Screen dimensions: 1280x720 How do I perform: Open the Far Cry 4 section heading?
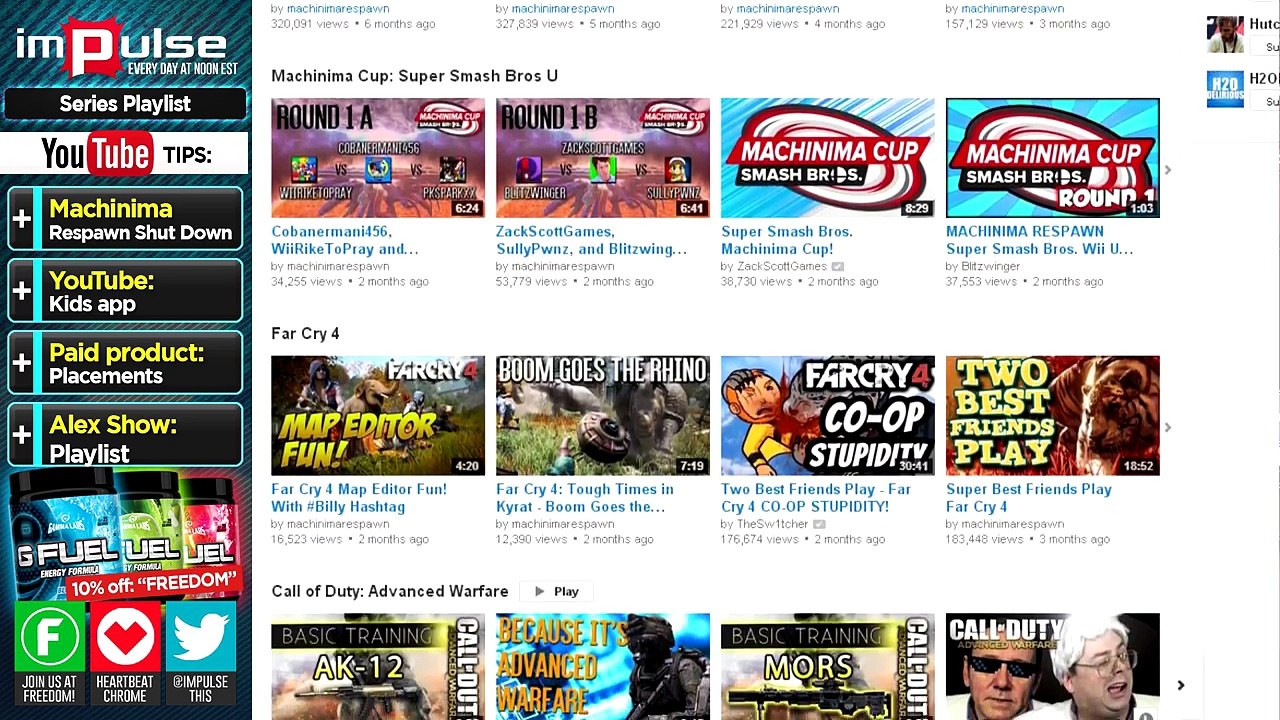pyautogui.click(x=305, y=334)
